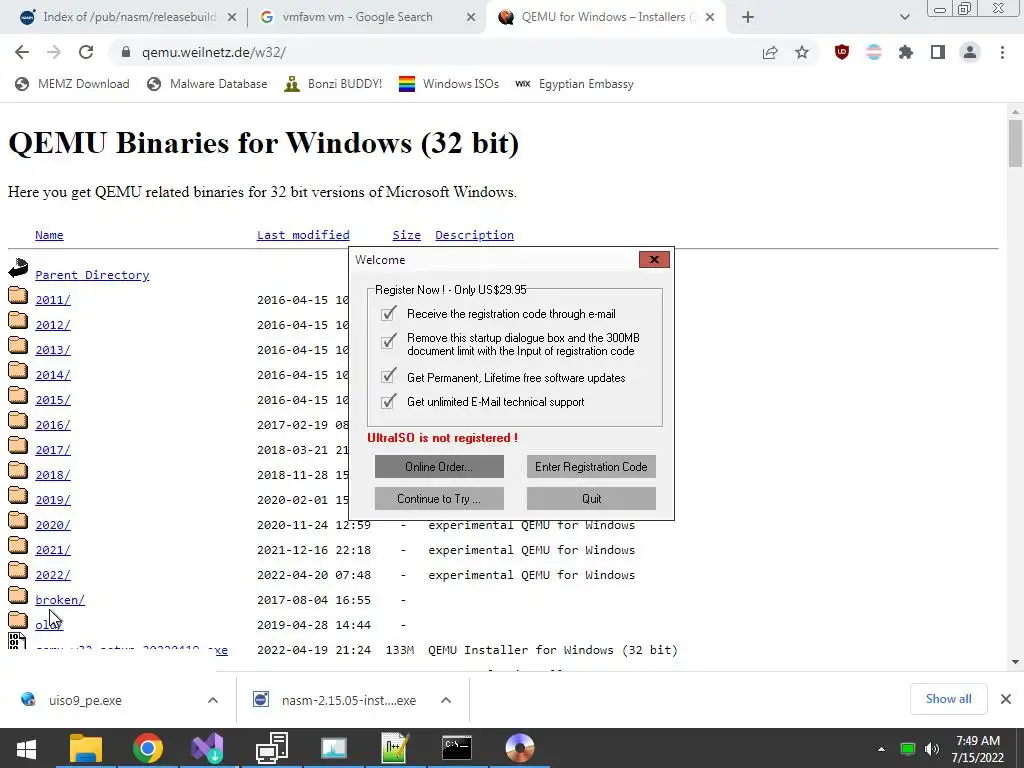
Task: Open Windows Start menu
Action: coord(26,748)
